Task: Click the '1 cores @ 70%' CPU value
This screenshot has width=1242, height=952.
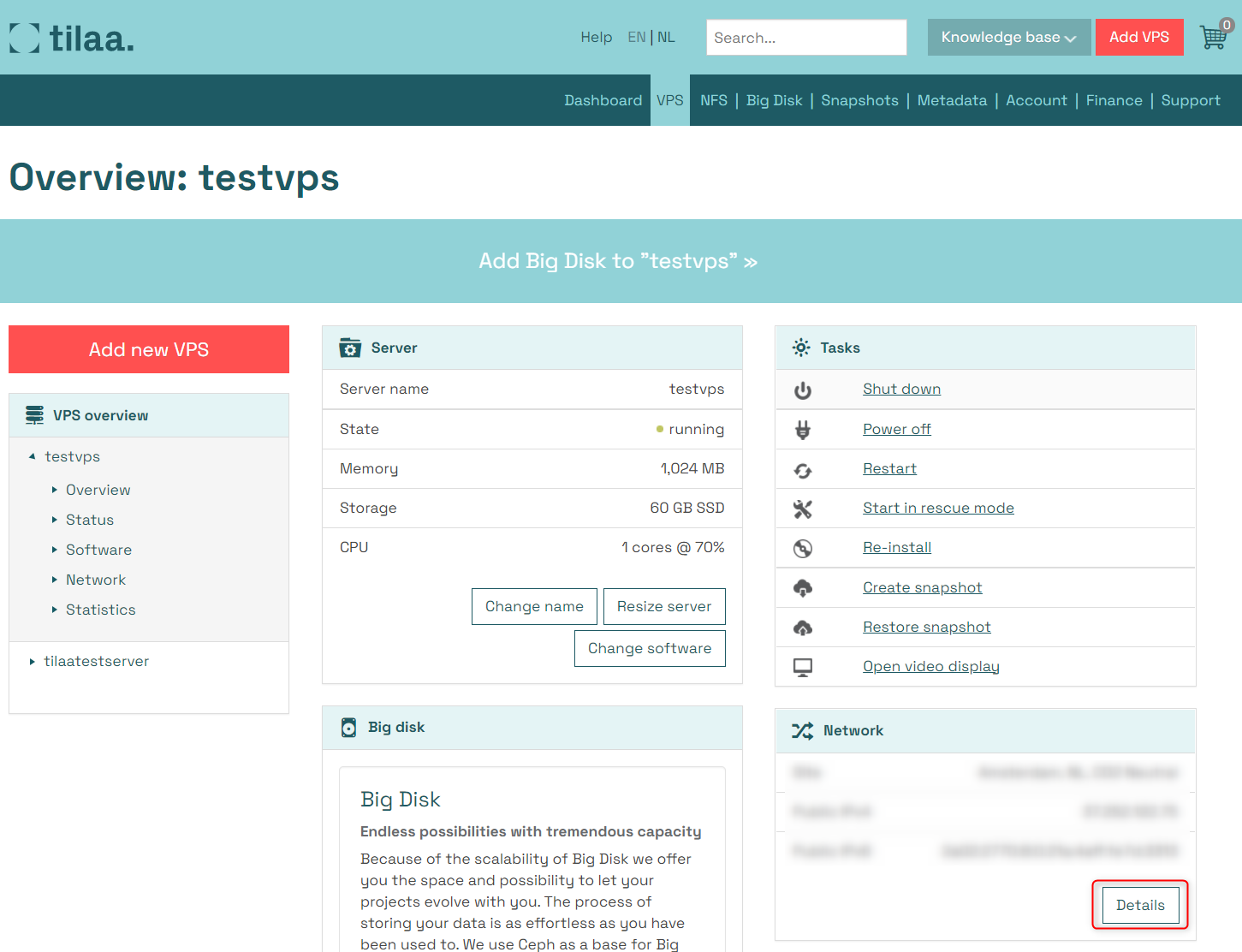Action: coord(673,547)
